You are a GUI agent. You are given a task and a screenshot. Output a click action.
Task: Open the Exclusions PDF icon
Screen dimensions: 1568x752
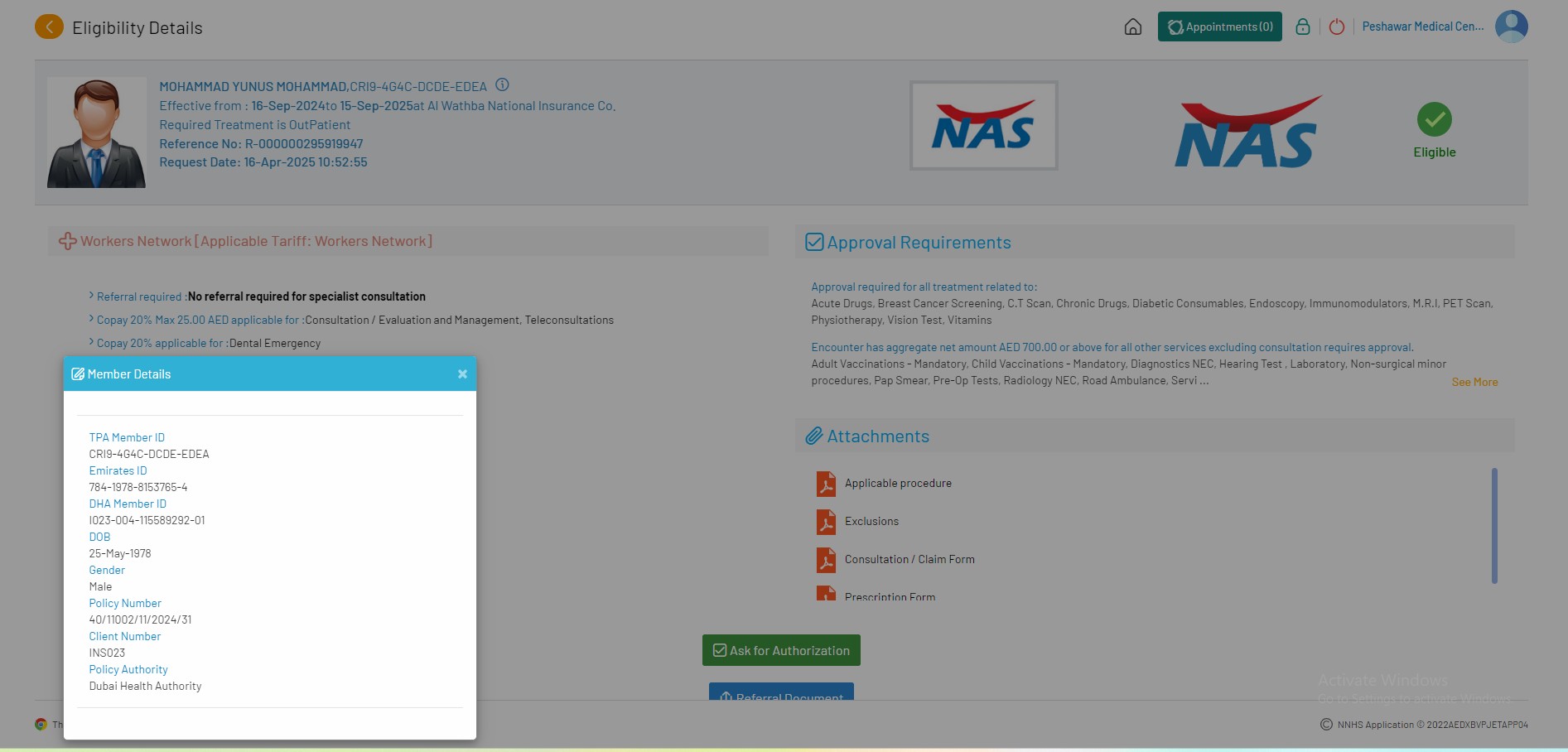826,522
